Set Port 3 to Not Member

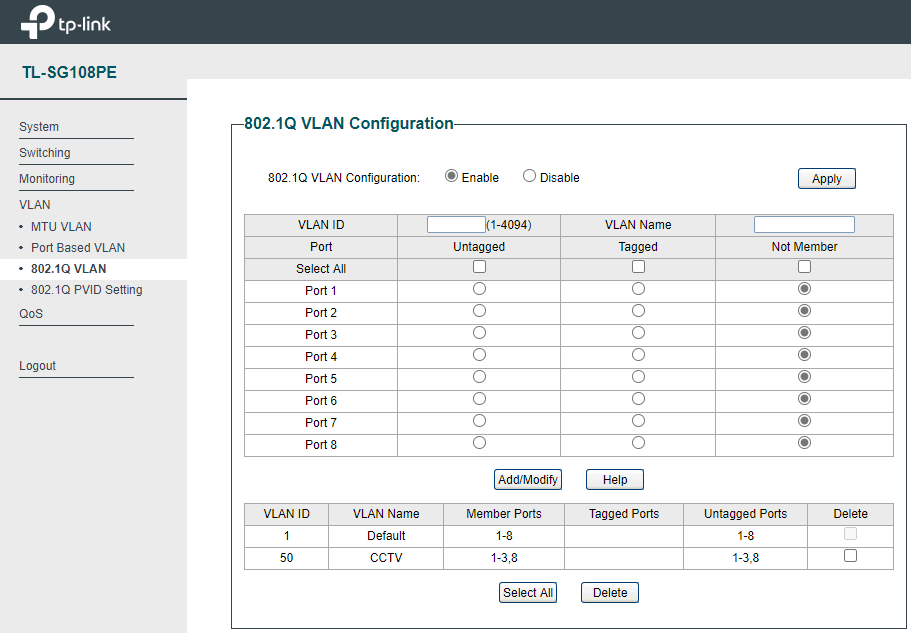805,333
